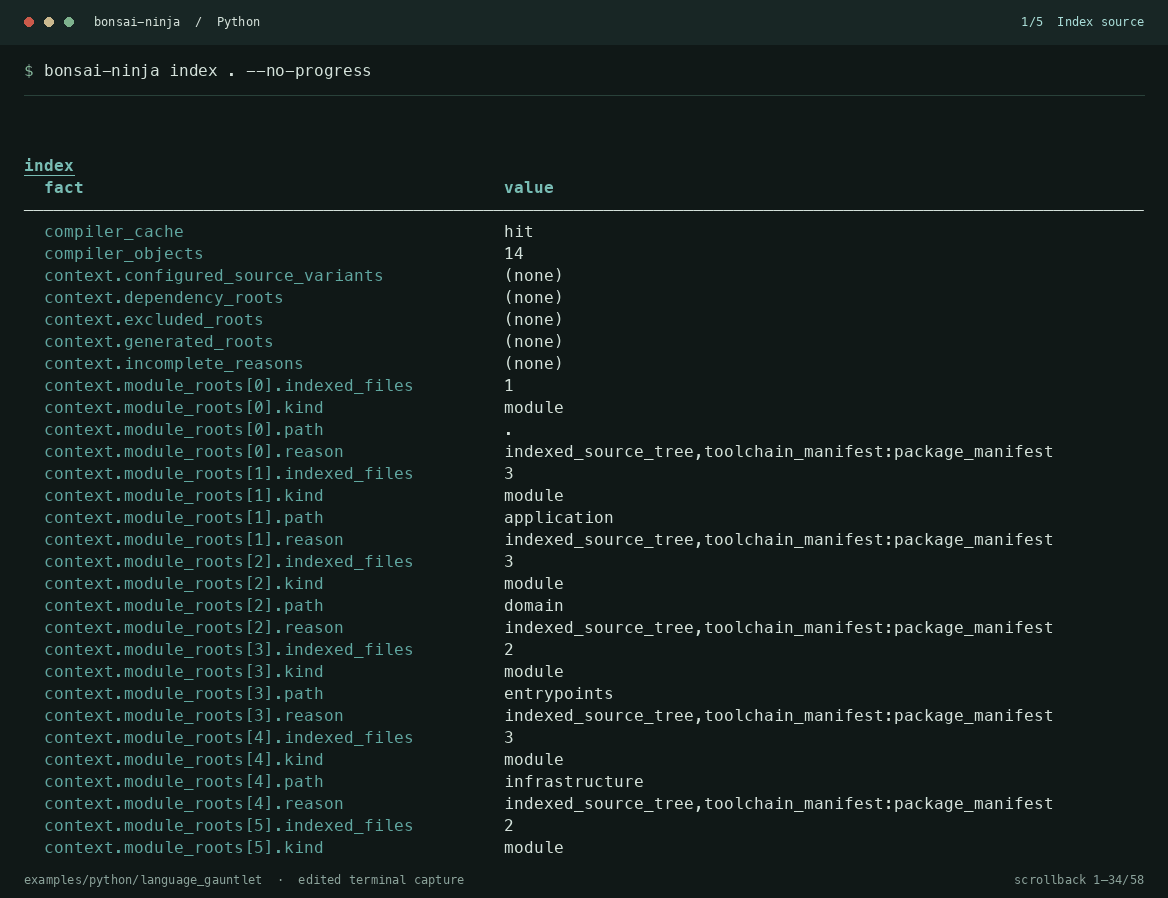Select the compiler_objects fact row
Screen dimensions: 1168x898
tap(124, 254)
